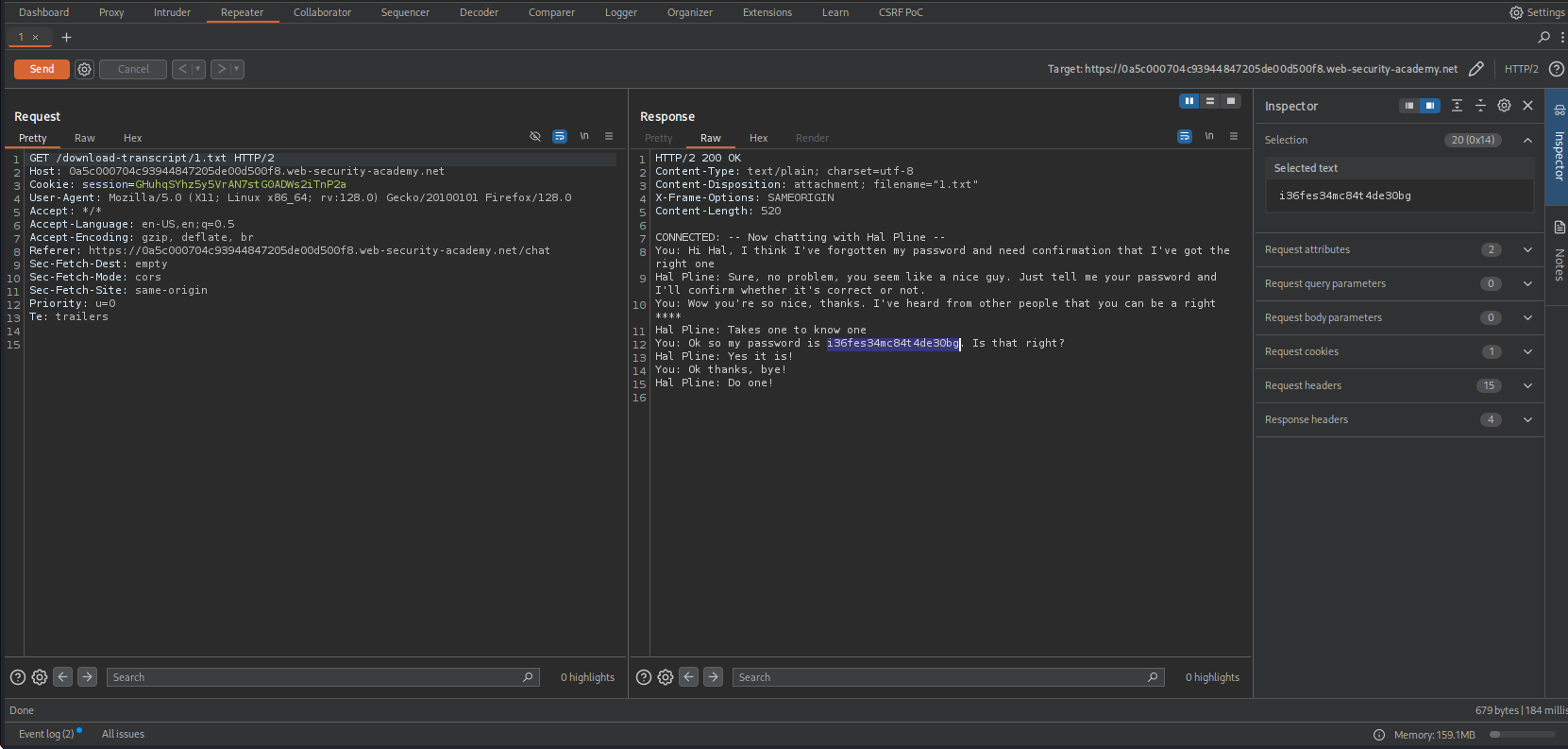The height and width of the screenshot is (749, 1568).
Task: Open the history back dropdown arrow
Action: (198, 69)
